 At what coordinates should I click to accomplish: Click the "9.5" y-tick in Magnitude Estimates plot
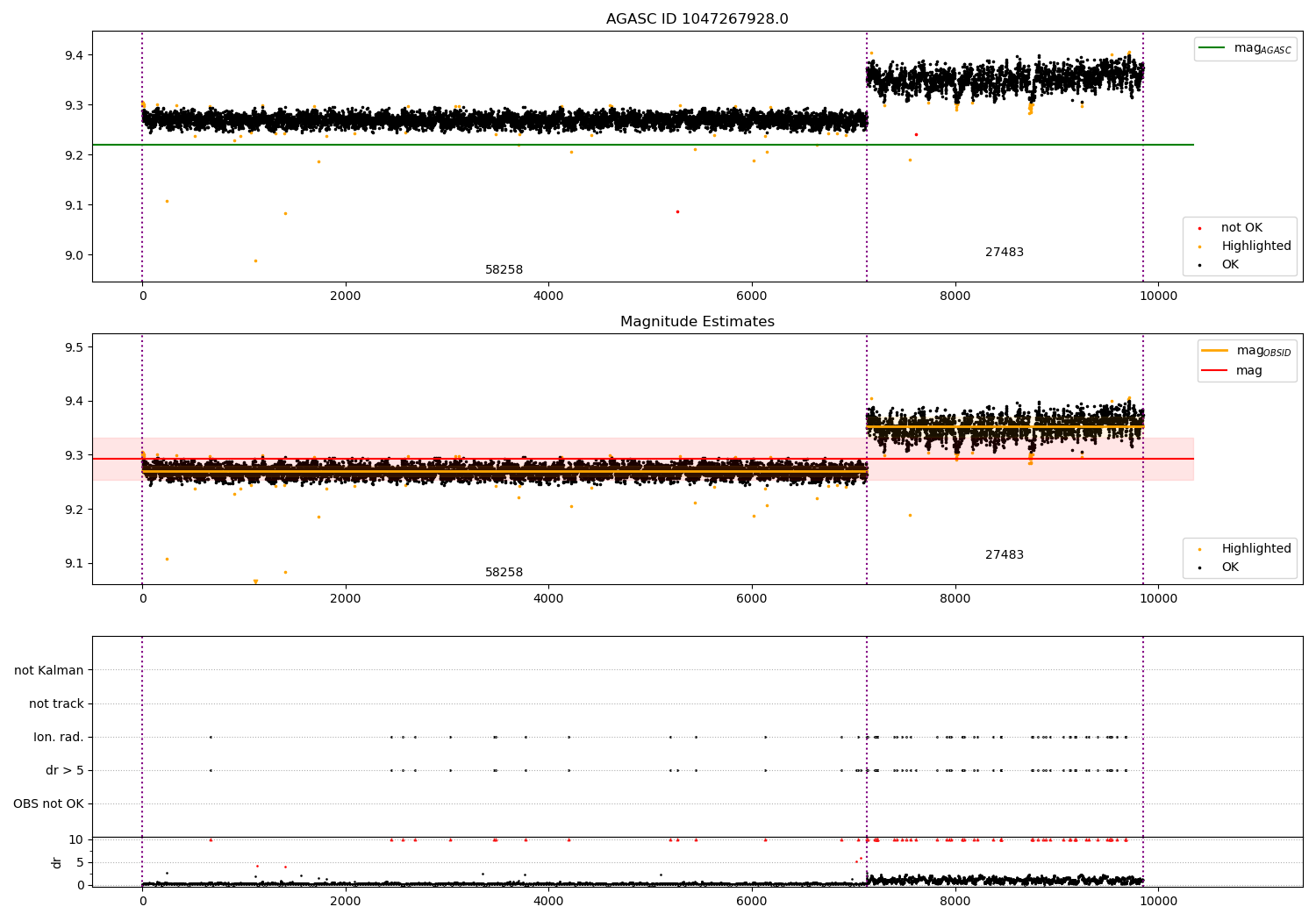coord(75,347)
